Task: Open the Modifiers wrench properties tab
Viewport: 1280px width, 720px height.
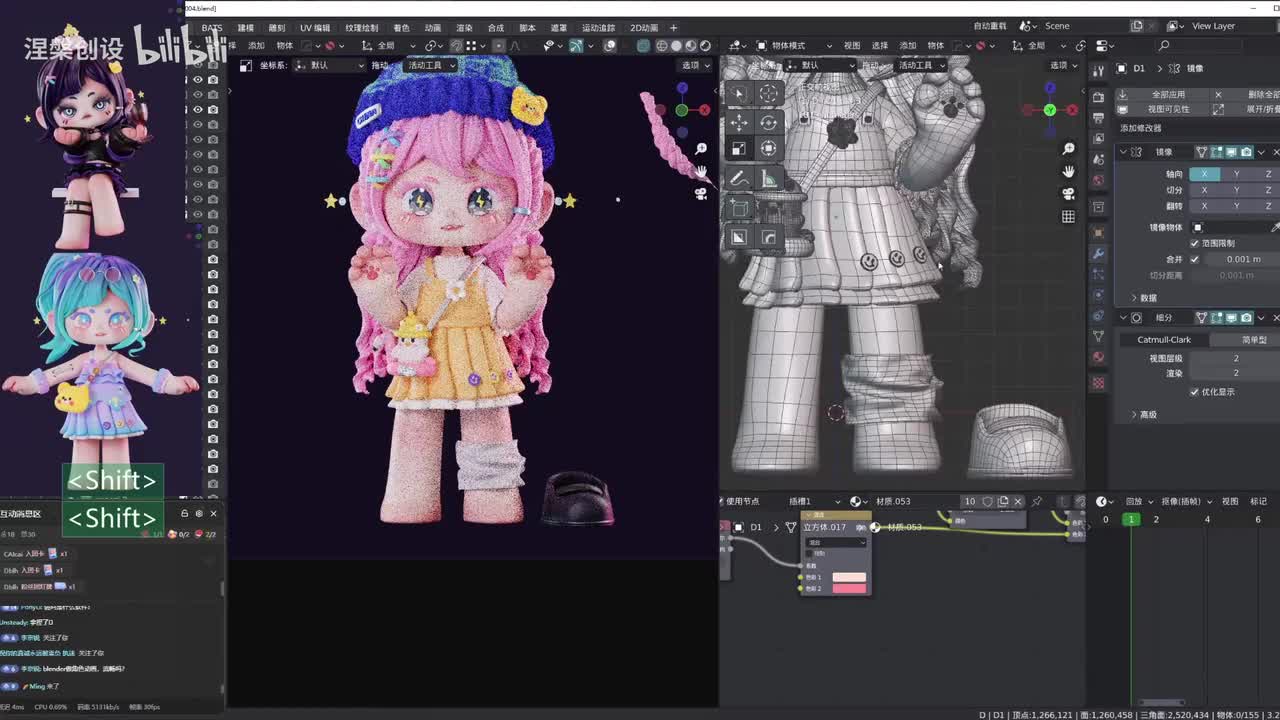Action: coord(1098,255)
